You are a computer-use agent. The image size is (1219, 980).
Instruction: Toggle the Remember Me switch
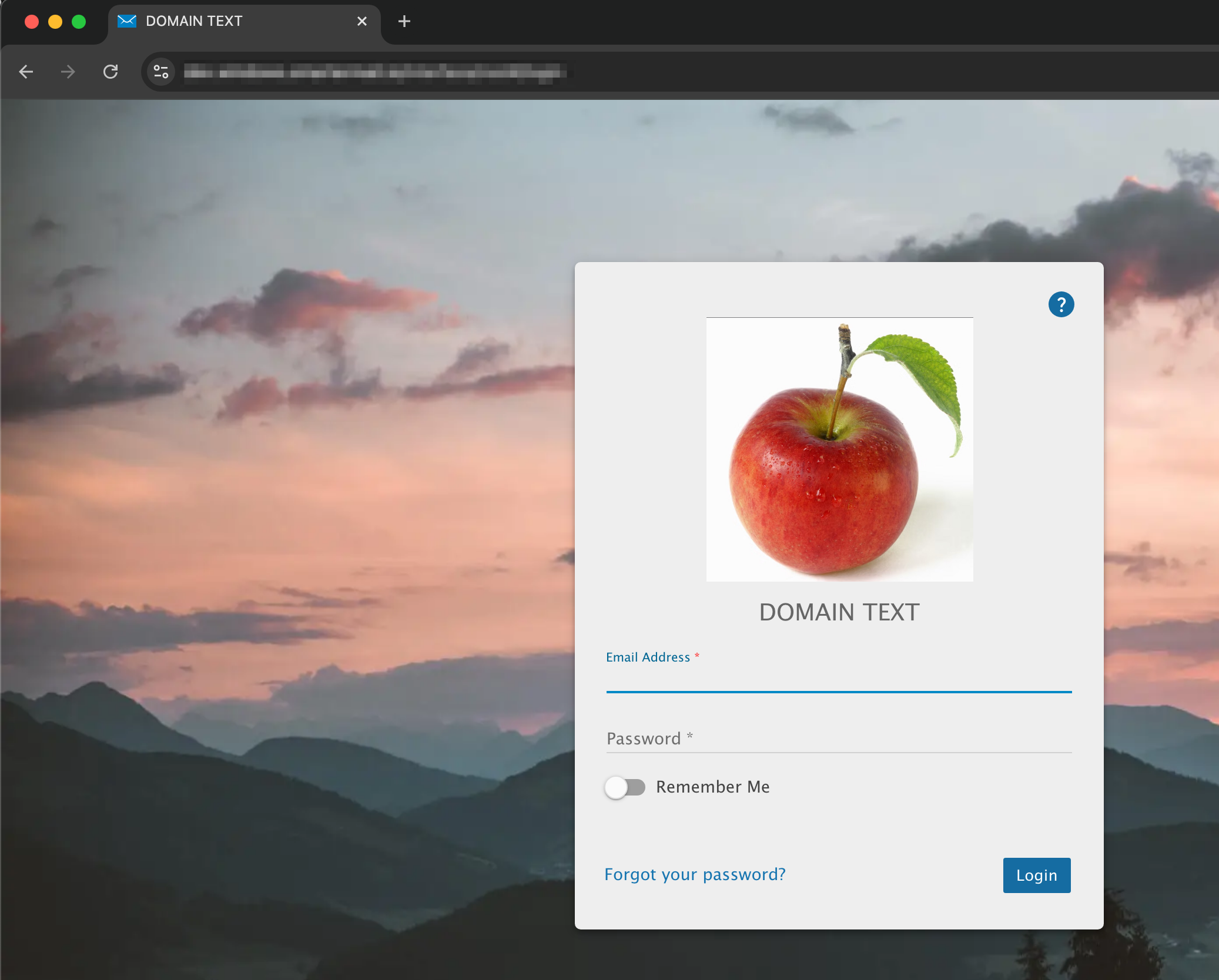pyautogui.click(x=625, y=787)
